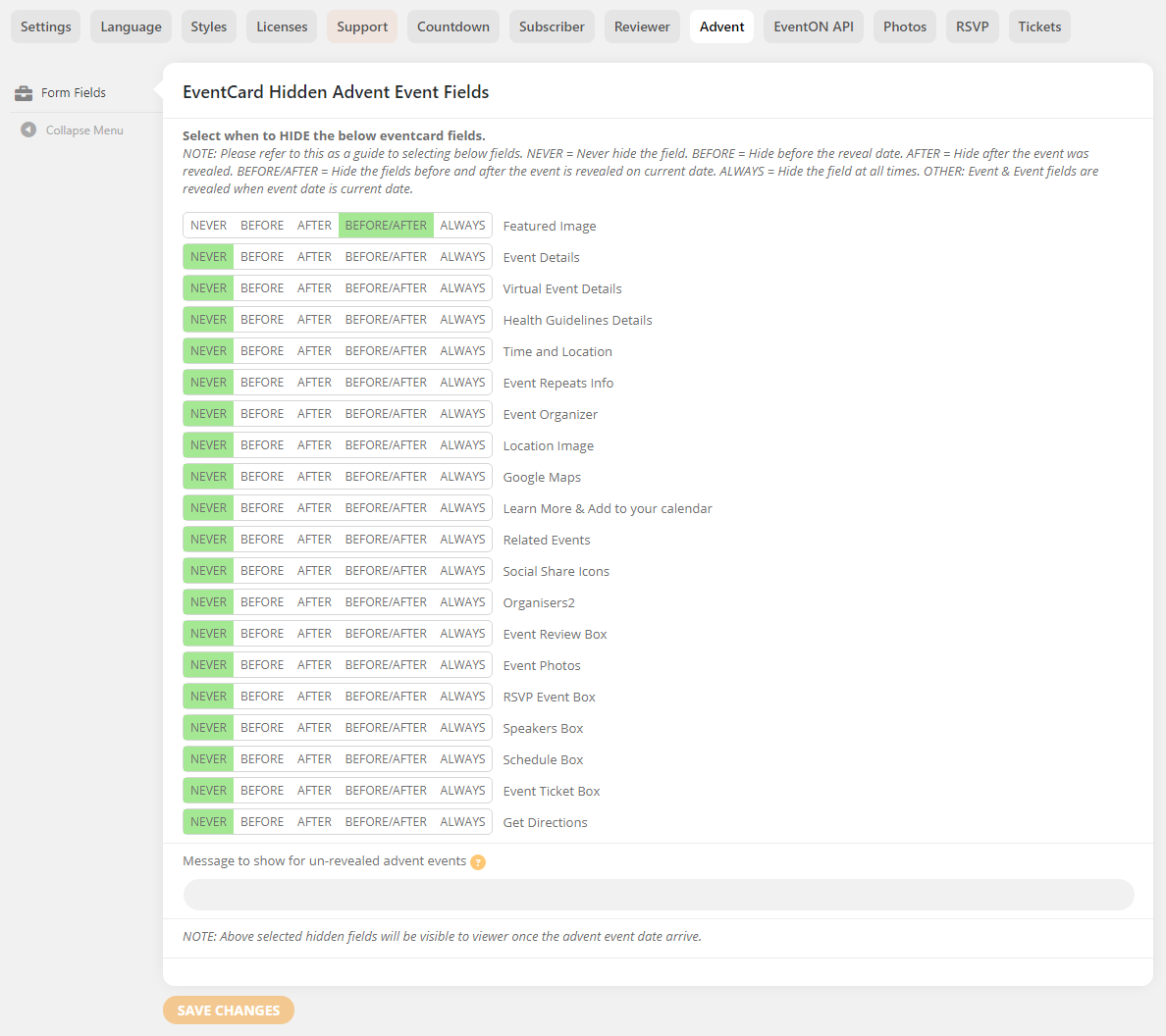1166x1036 pixels.
Task: Click the 'EventCard Hidden Advent Event Fields' heading
Action: pyautogui.click(x=336, y=92)
